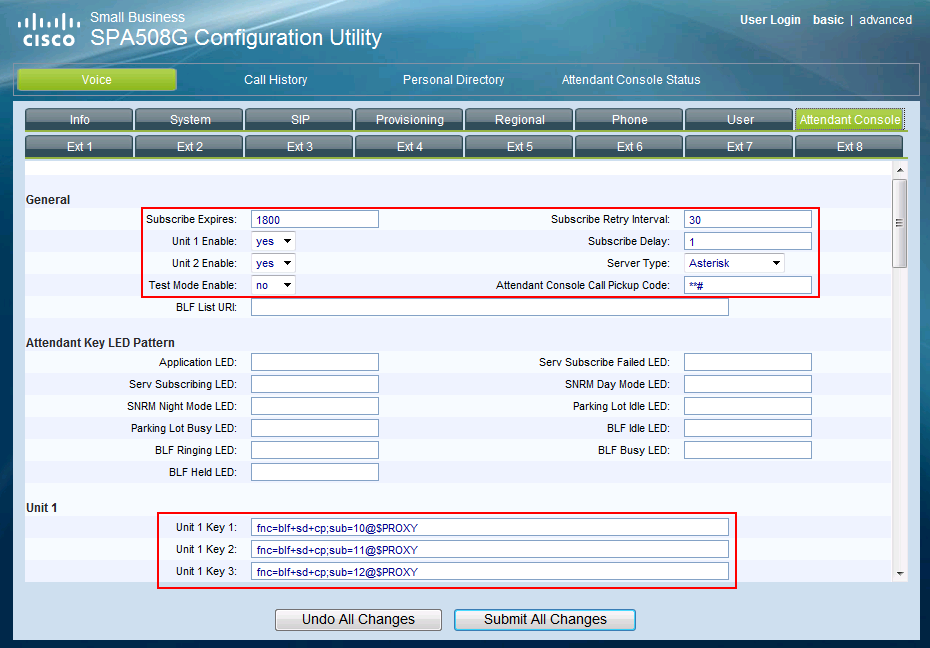Expand the Server Type dropdown
The image size is (930, 648).
click(x=734, y=263)
